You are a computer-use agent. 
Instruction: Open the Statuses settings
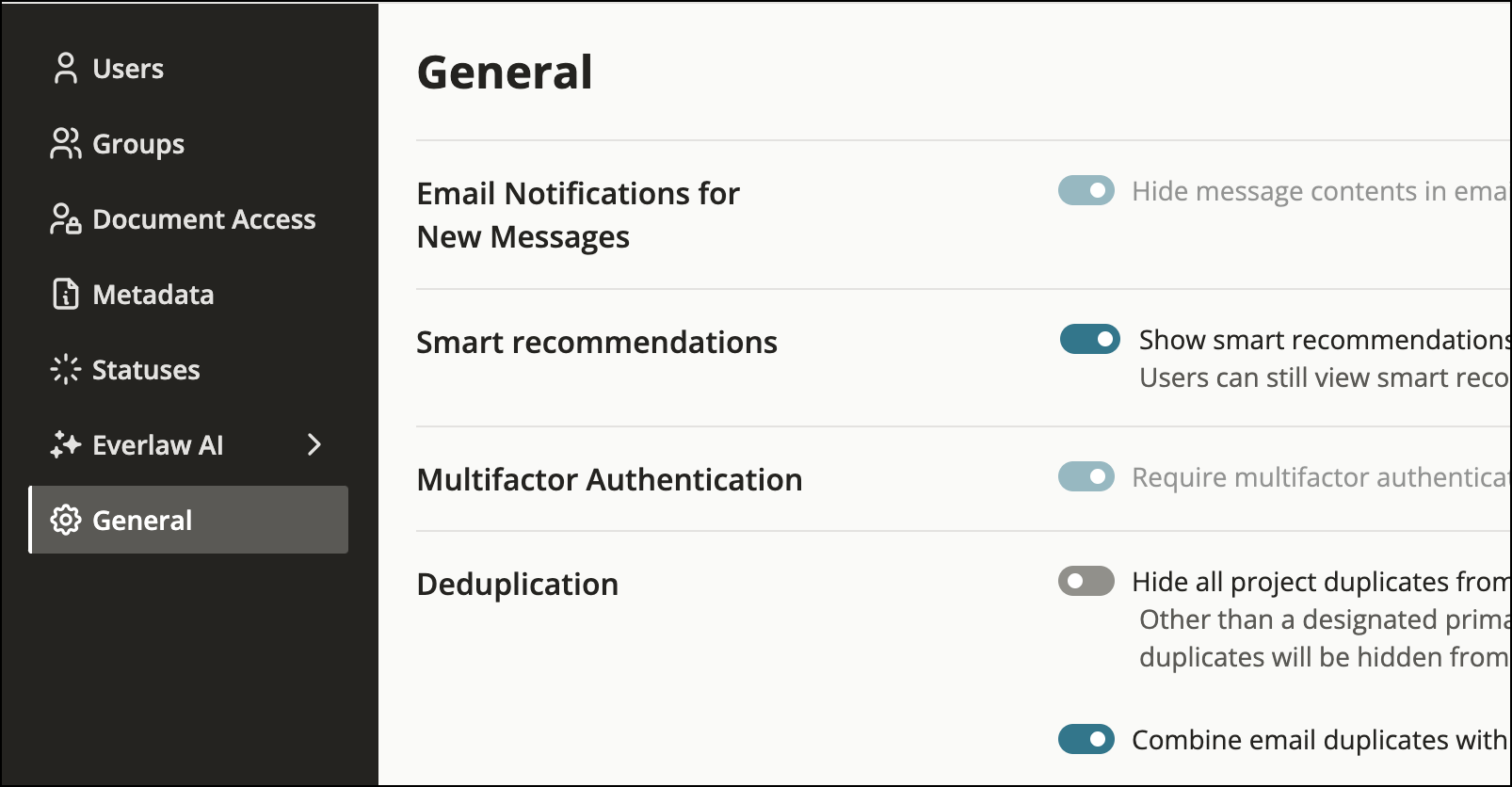(x=146, y=370)
